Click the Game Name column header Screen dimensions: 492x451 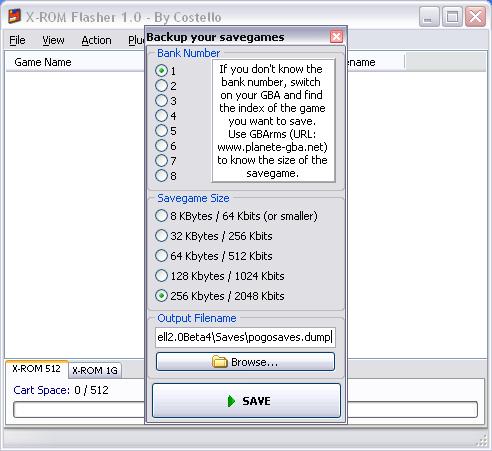pyautogui.click(x=43, y=62)
